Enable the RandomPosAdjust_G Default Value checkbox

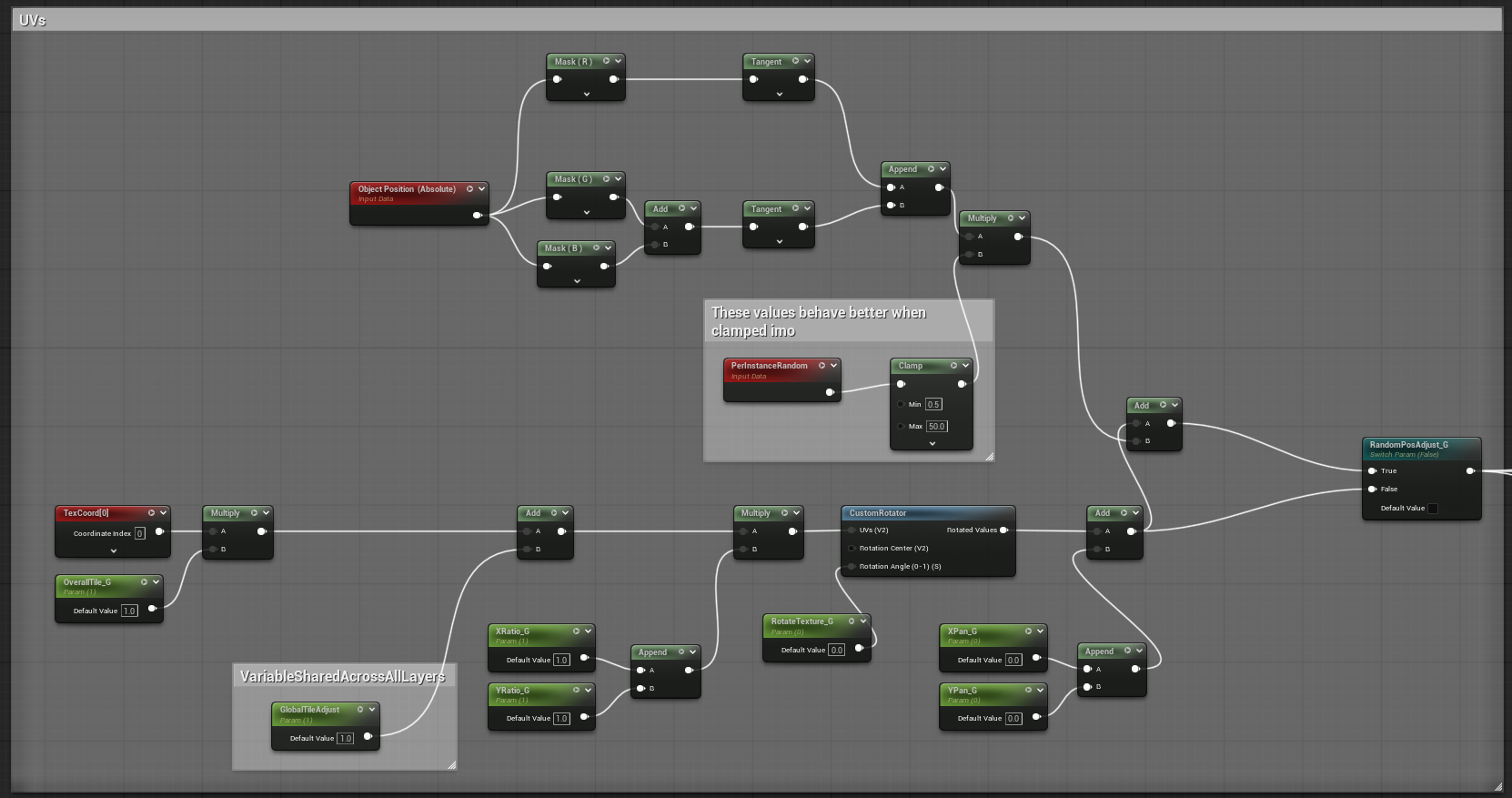1433,509
